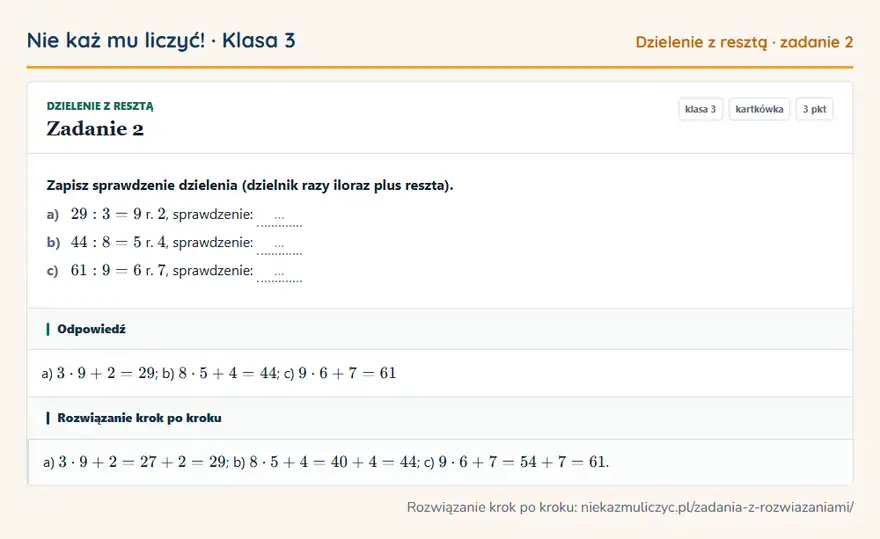Click equation '29 : 3 = 9 r. 2'
Image resolution: width=880 pixels, height=539 pixels.
click(118, 214)
